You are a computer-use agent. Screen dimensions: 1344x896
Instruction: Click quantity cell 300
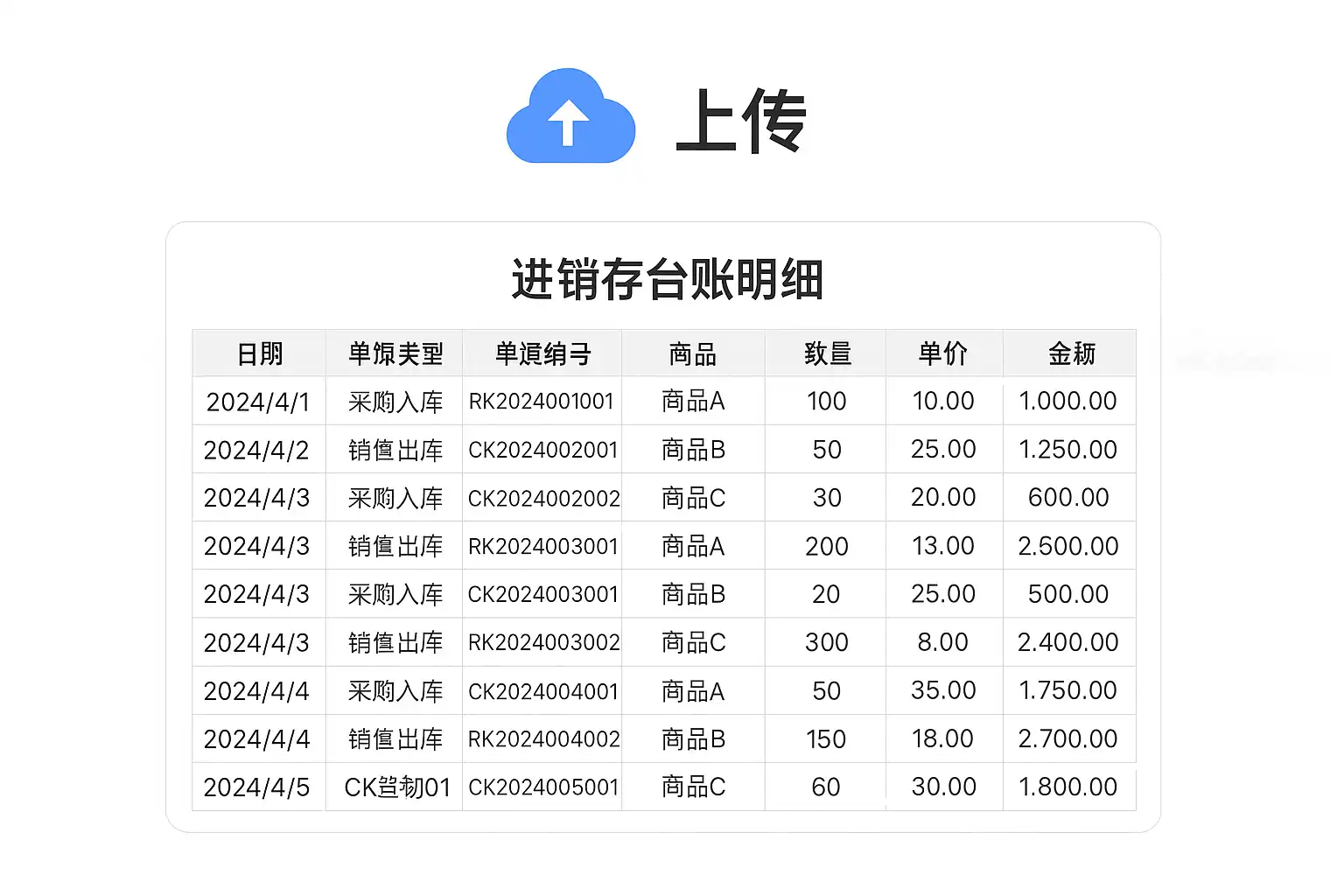tap(826, 642)
